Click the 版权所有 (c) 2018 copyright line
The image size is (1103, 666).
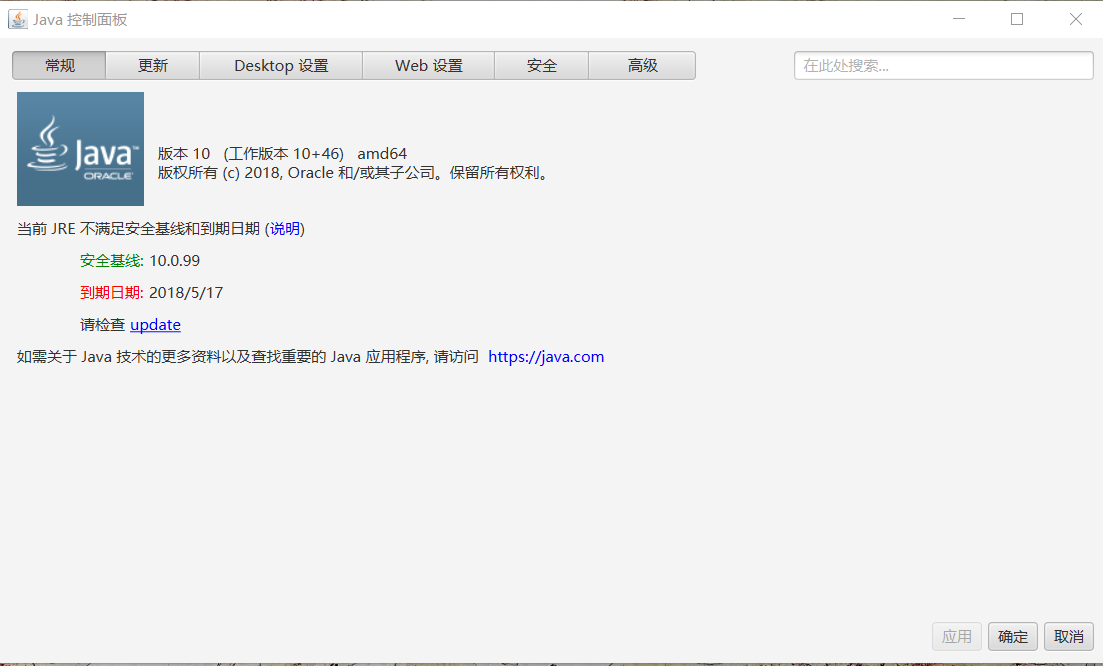coord(355,173)
